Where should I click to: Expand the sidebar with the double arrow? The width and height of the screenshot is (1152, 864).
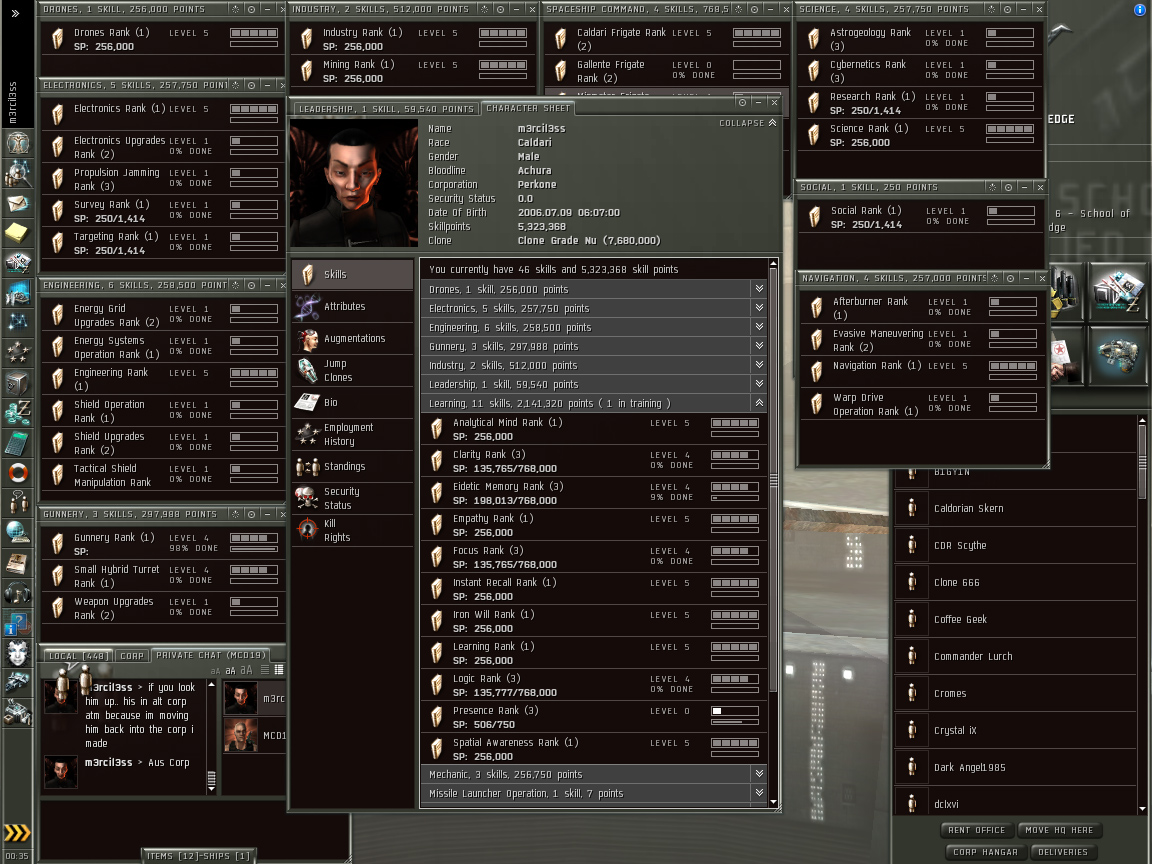pos(15,13)
